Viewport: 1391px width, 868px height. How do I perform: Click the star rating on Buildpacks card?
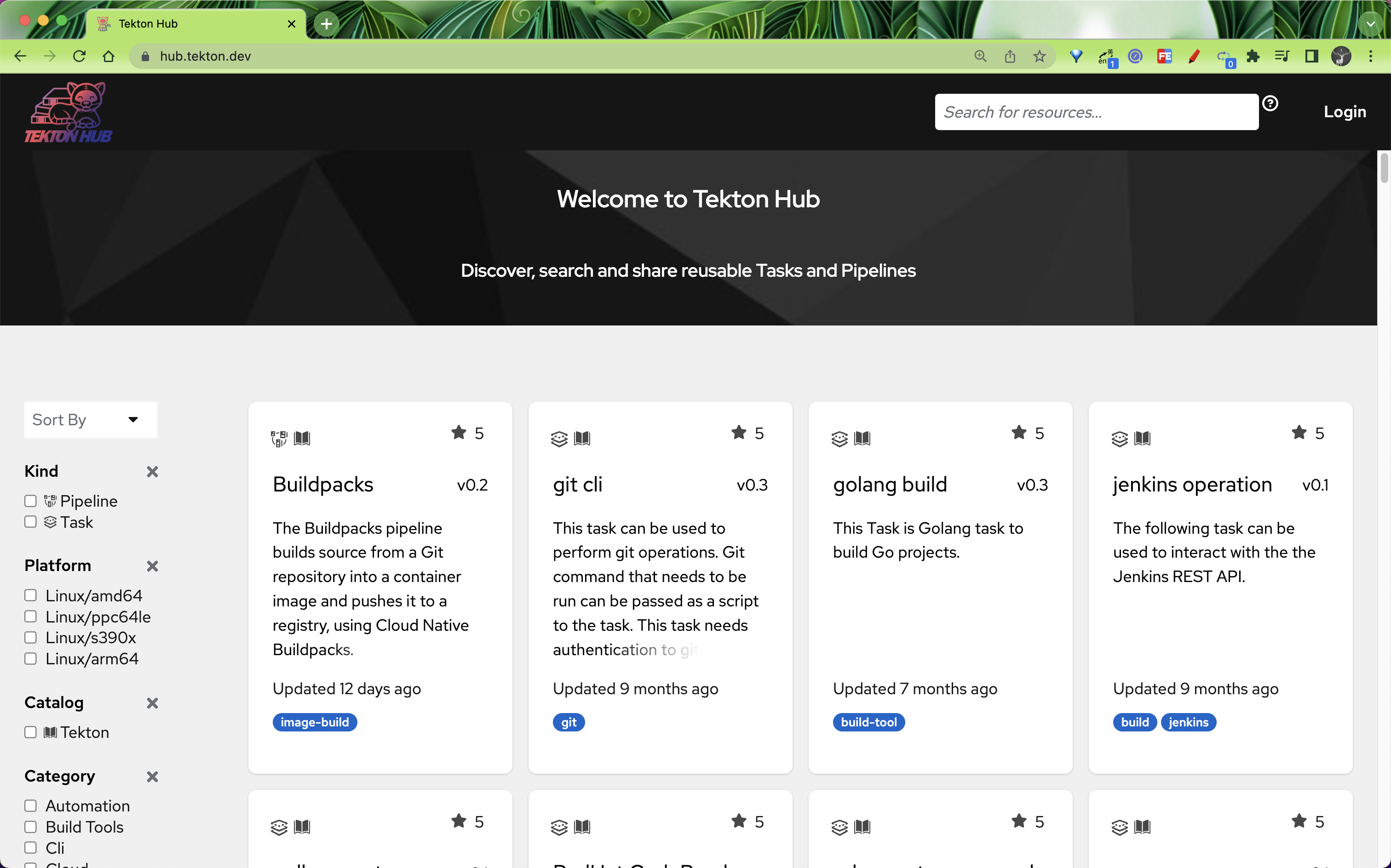[x=467, y=434]
